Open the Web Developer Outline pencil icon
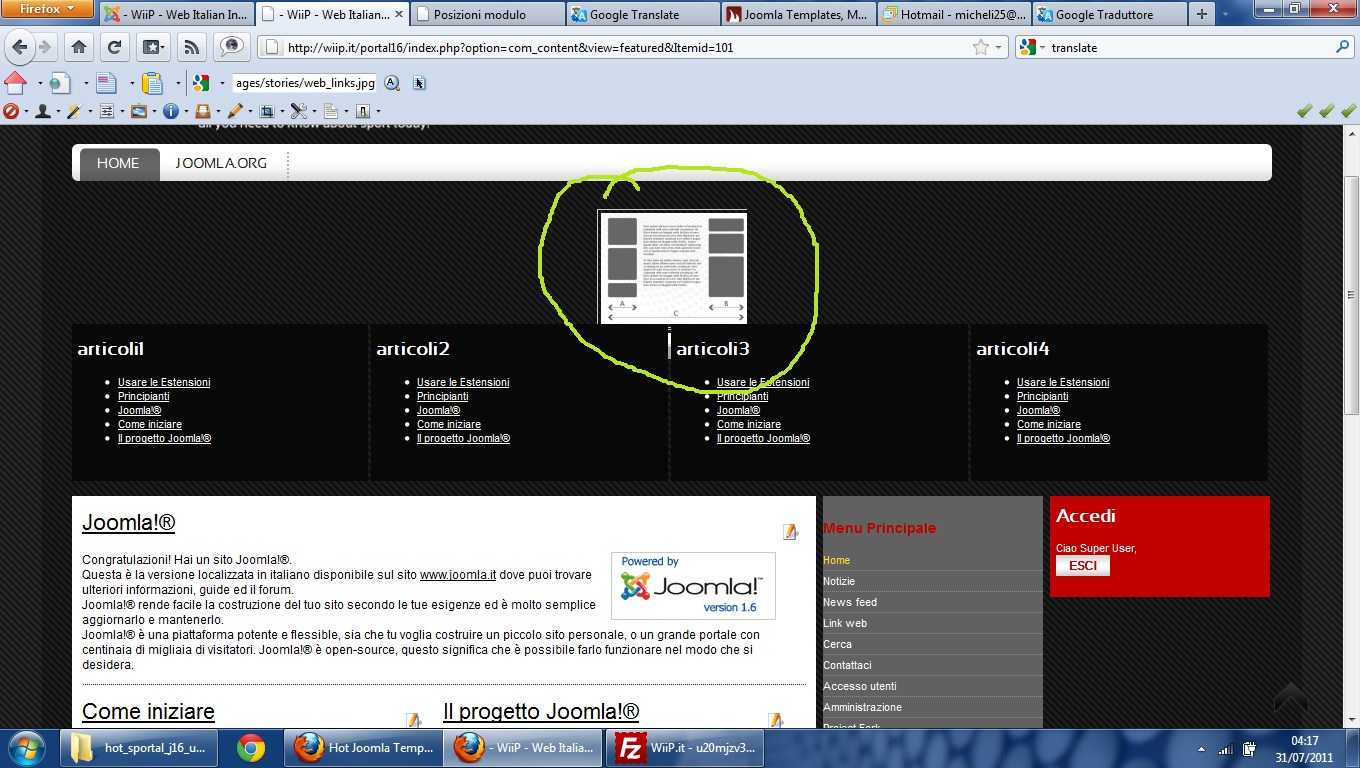 coord(234,111)
